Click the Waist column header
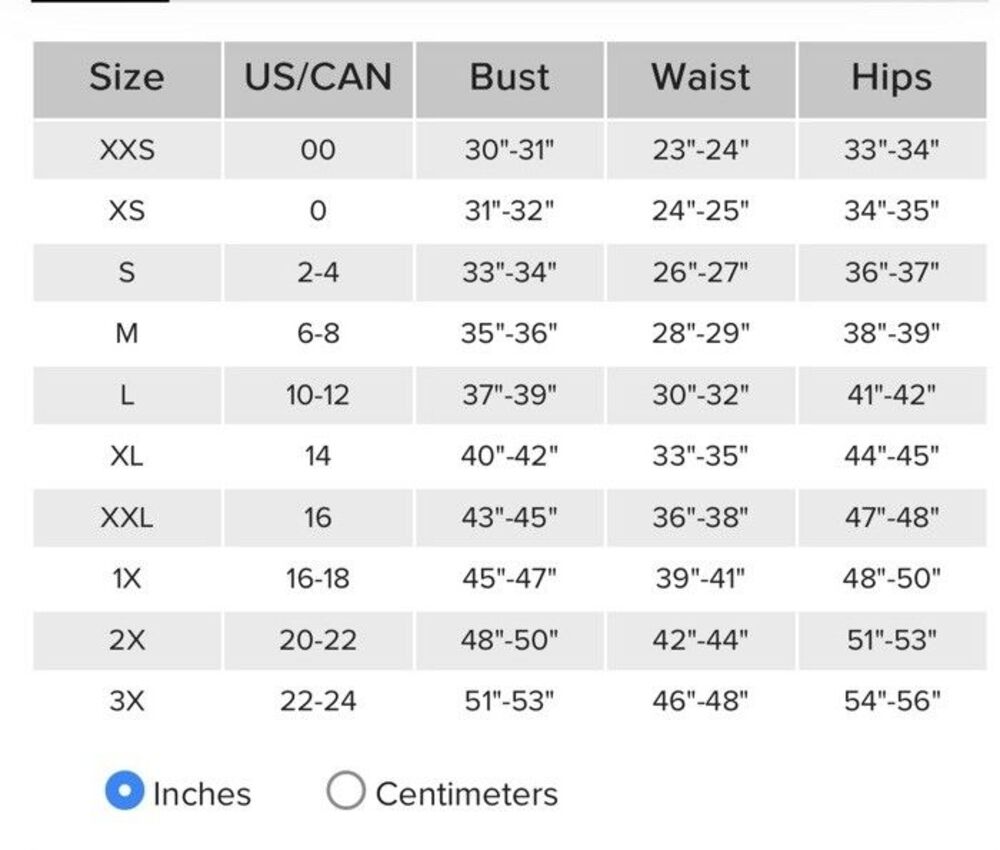Screen dimensions: 1000x850 click(x=701, y=80)
